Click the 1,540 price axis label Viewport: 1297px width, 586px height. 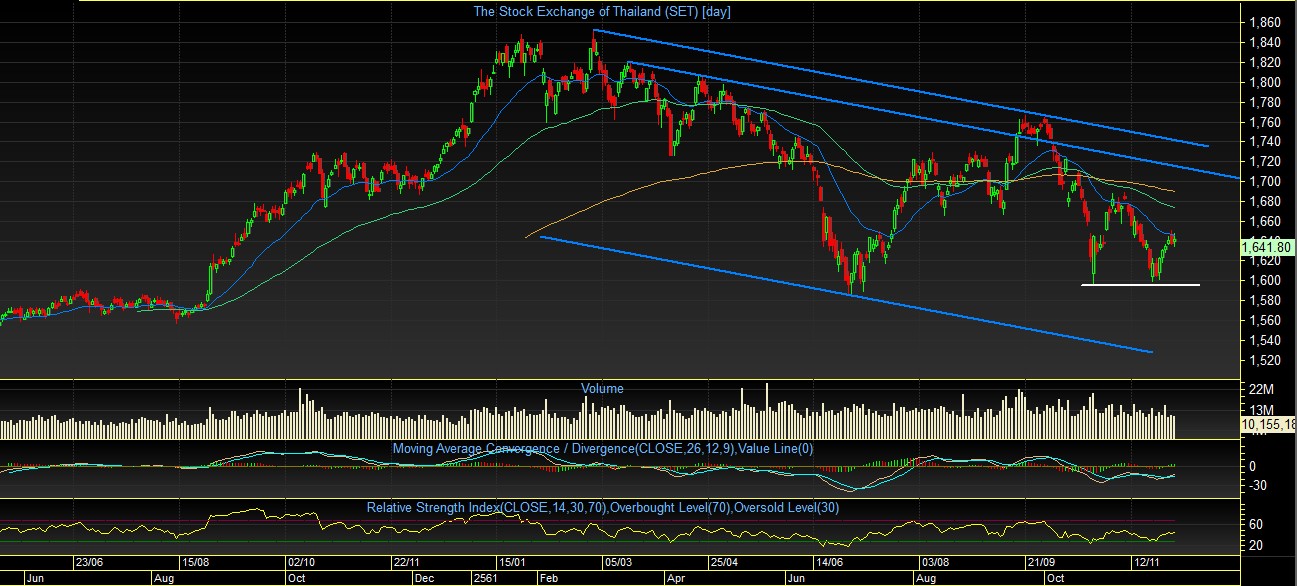1264,341
